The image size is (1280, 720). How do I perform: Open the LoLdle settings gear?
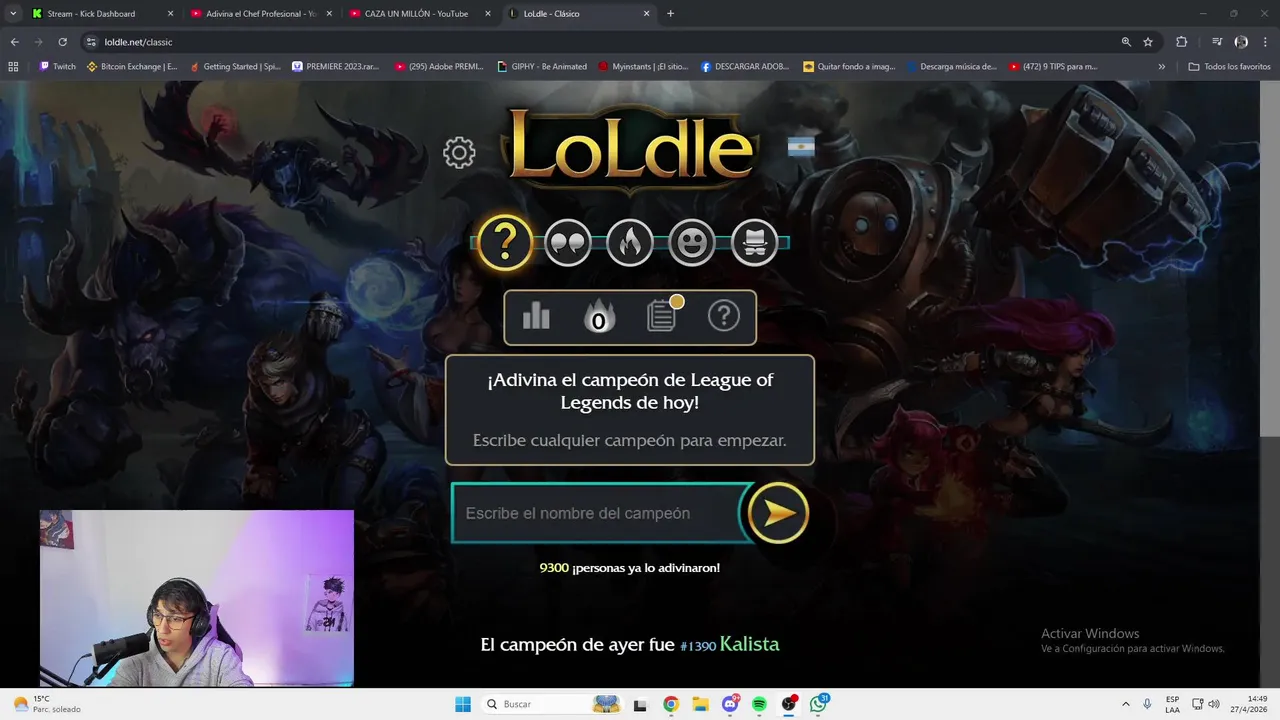(459, 153)
